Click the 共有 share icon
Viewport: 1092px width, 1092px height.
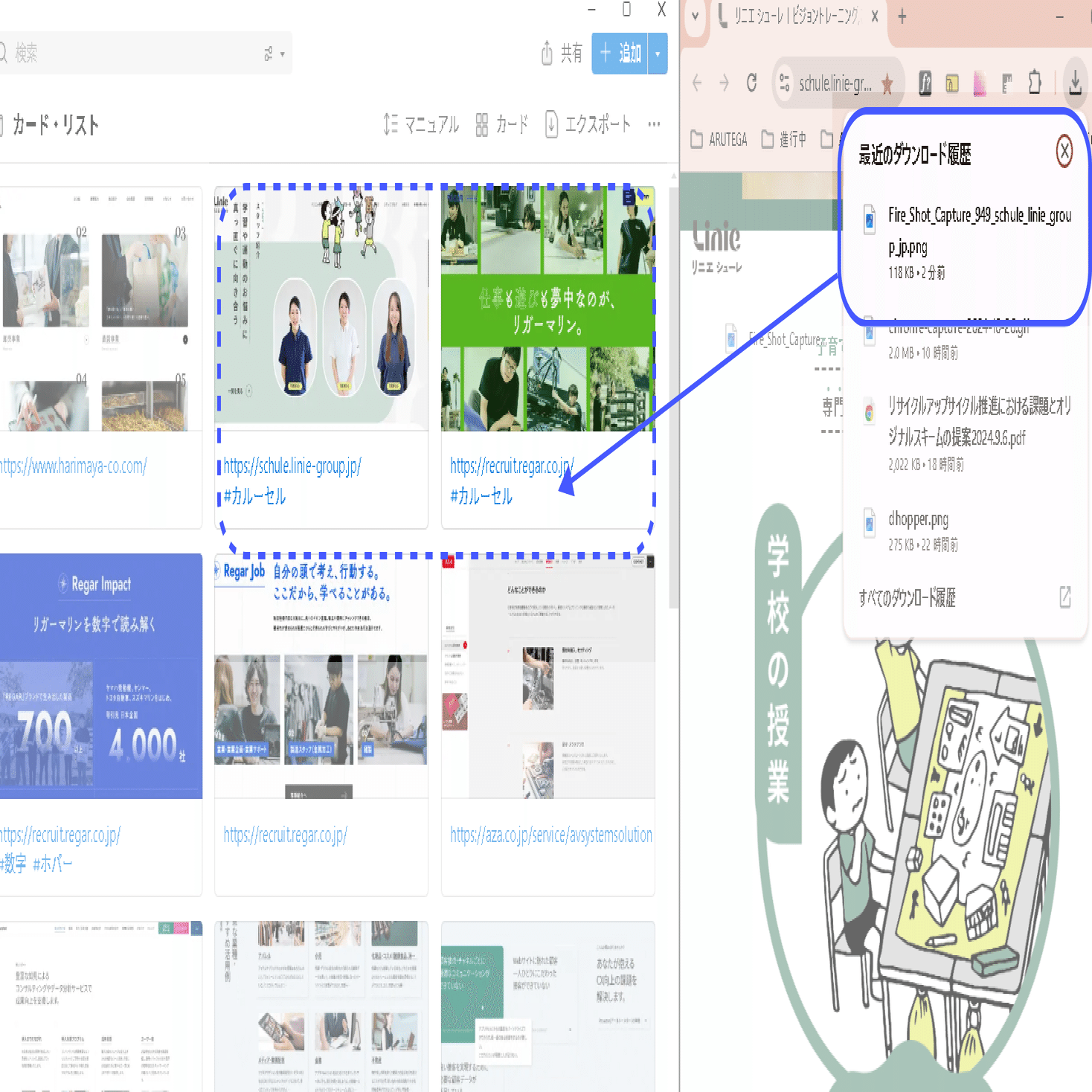(x=547, y=53)
